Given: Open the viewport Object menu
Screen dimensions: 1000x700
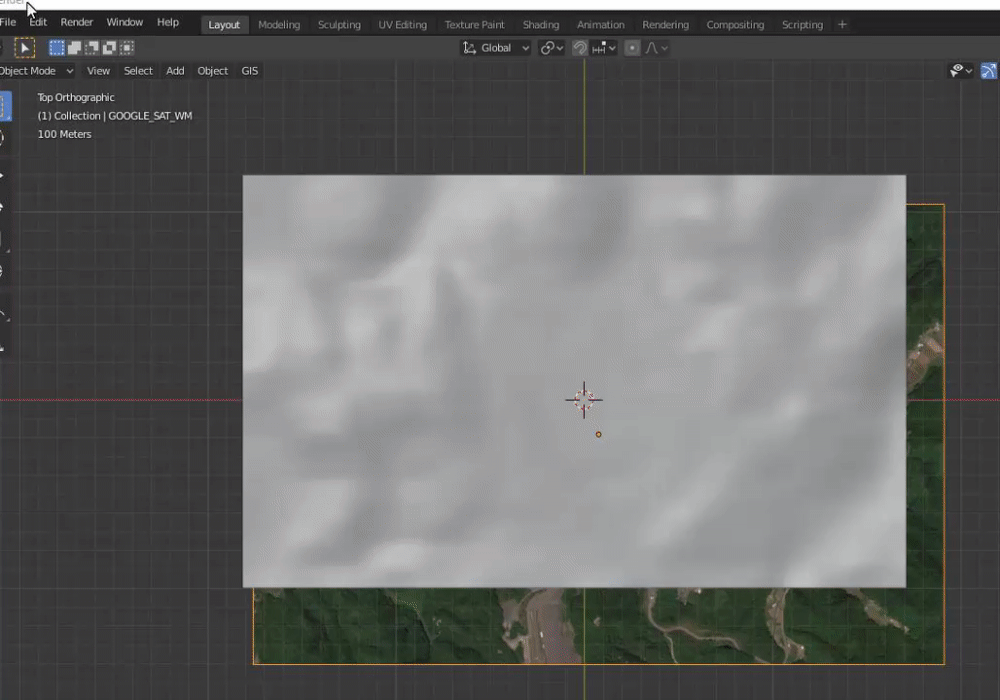Looking at the screenshot, I should 212,71.
